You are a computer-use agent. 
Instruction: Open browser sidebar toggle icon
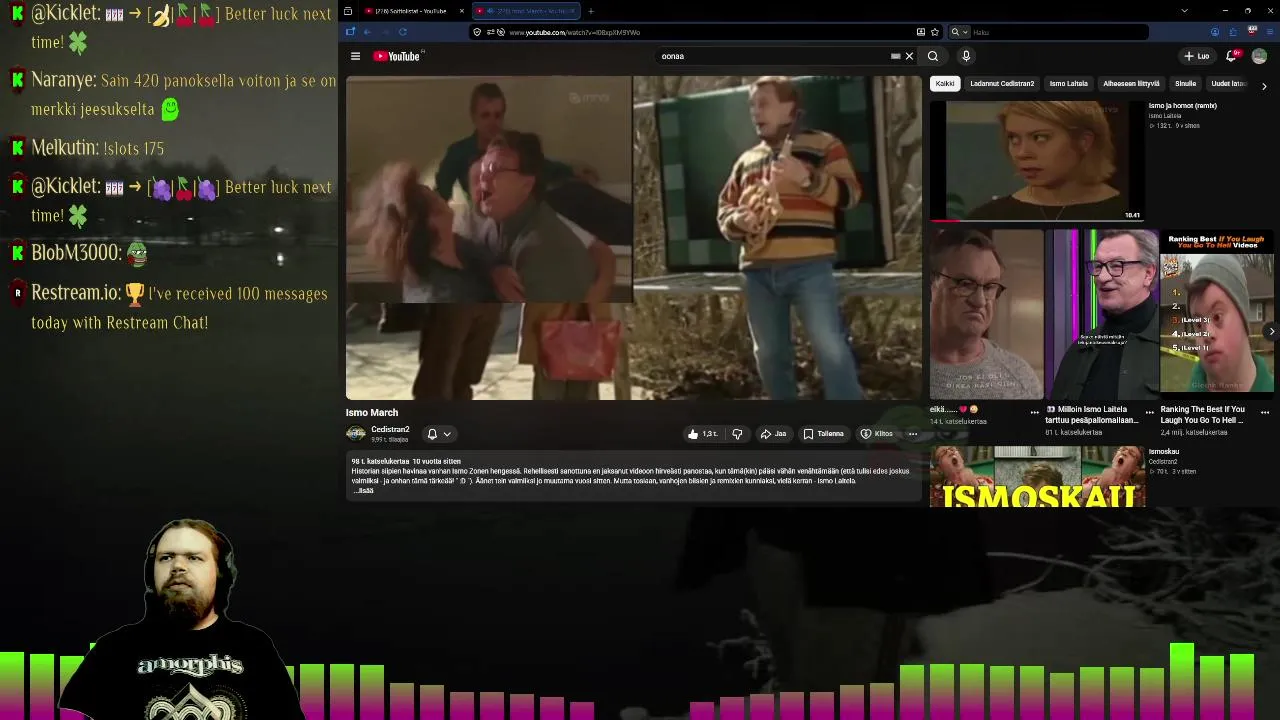coord(350,32)
